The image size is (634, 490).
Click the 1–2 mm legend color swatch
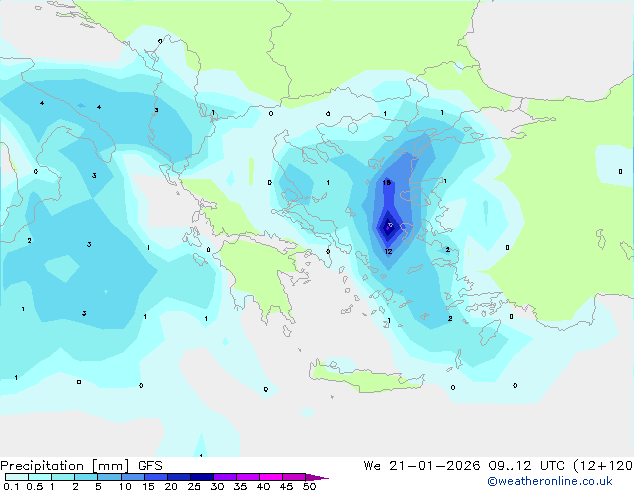click(x=63, y=477)
